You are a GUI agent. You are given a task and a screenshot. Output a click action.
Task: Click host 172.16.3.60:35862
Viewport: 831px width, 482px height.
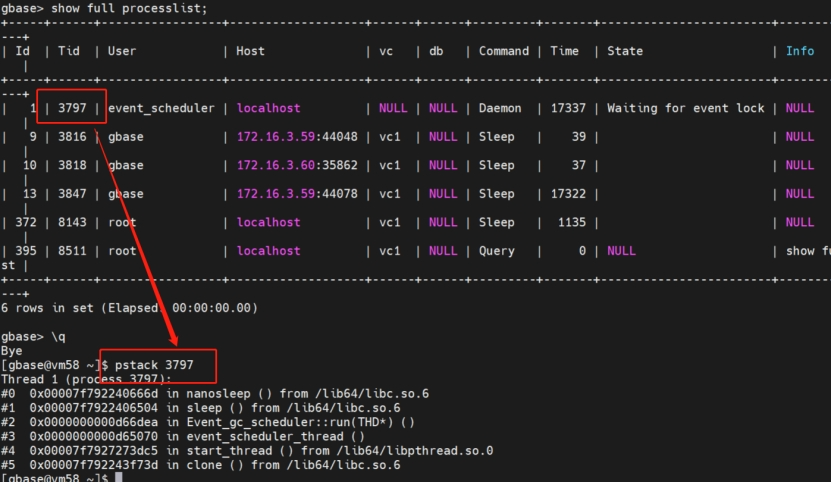(297, 165)
